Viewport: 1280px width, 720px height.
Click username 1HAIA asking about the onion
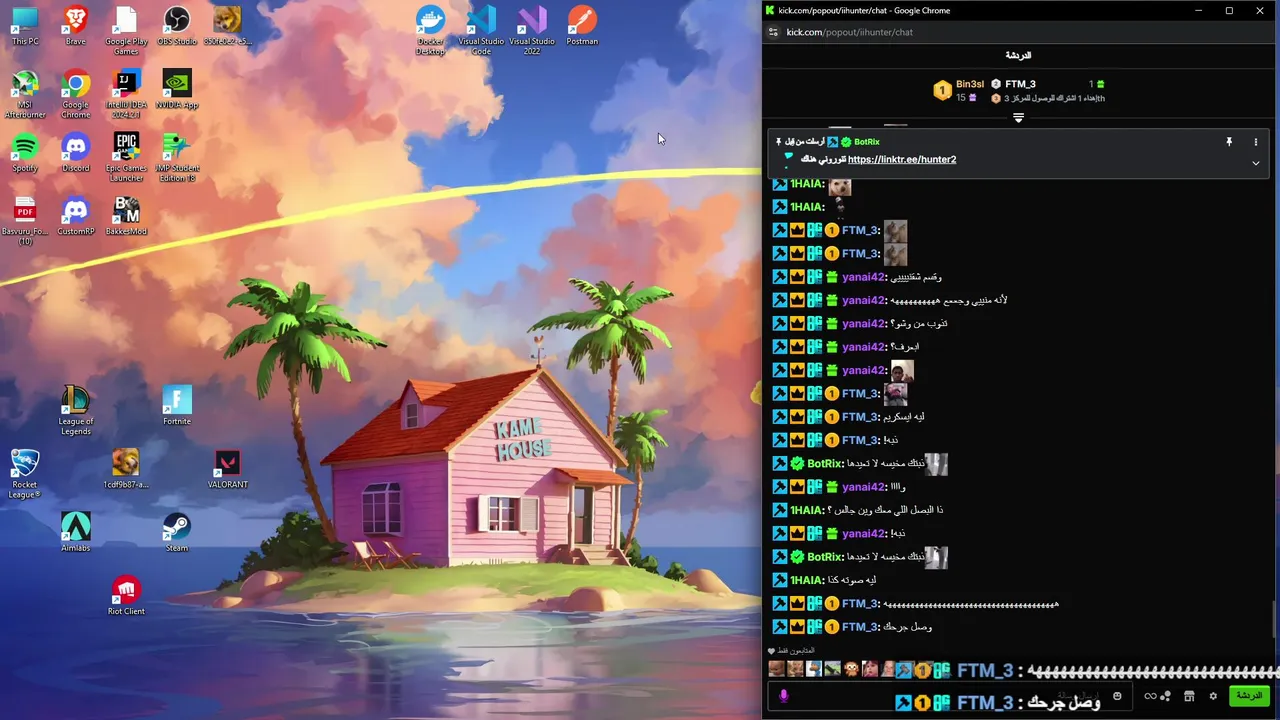(x=807, y=510)
